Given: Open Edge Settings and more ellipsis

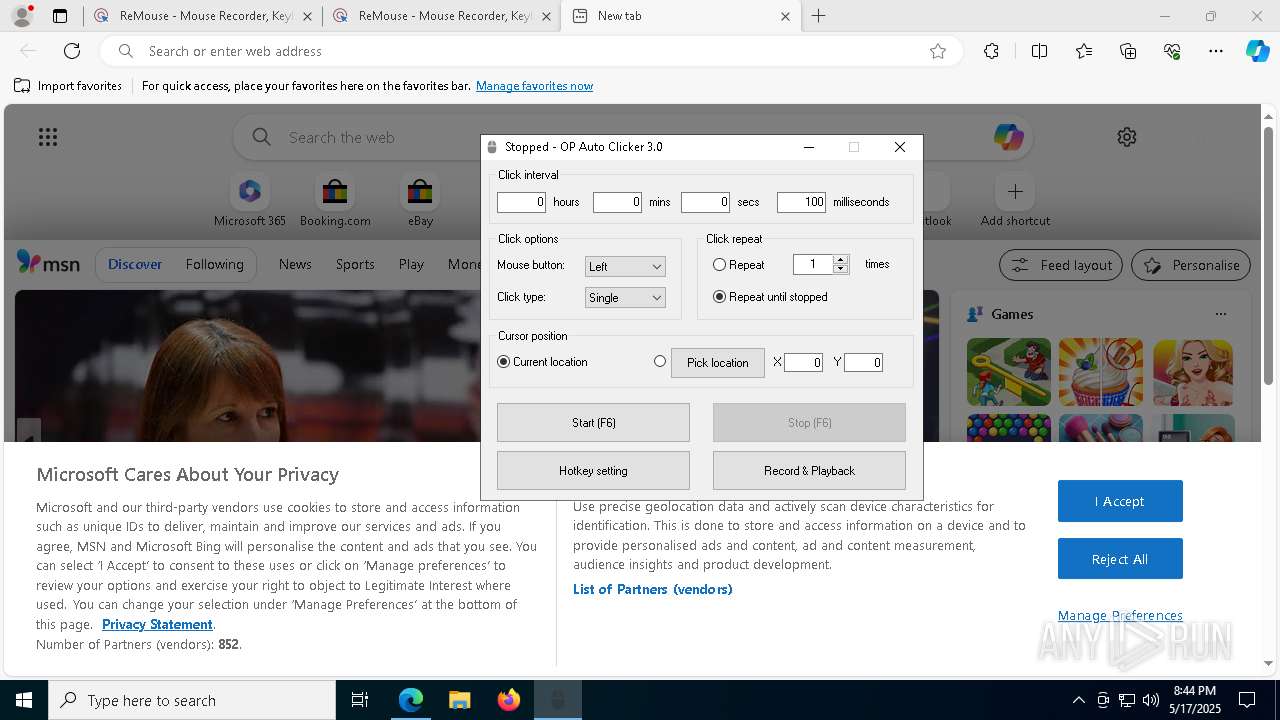Looking at the screenshot, I should click(x=1216, y=51).
